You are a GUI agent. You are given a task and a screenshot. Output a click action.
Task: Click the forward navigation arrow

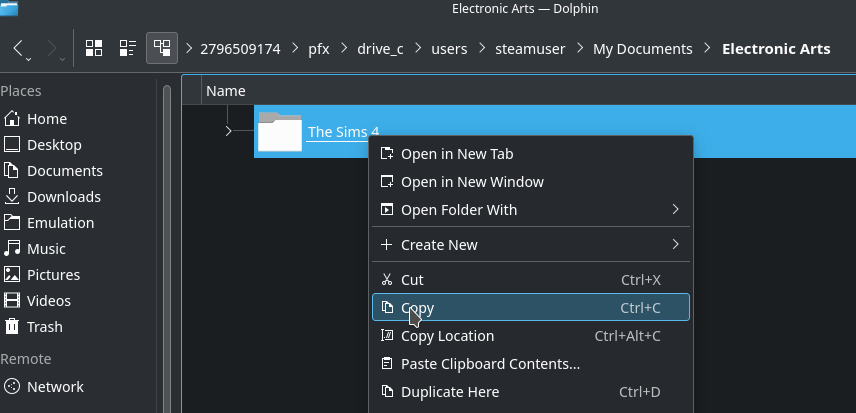(53, 48)
